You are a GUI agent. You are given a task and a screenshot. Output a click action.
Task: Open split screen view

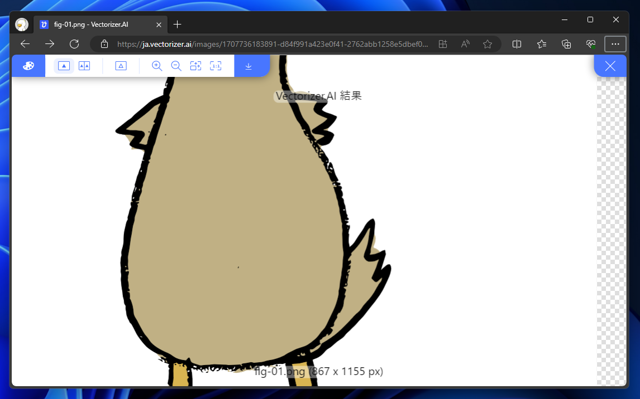point(517,44)
